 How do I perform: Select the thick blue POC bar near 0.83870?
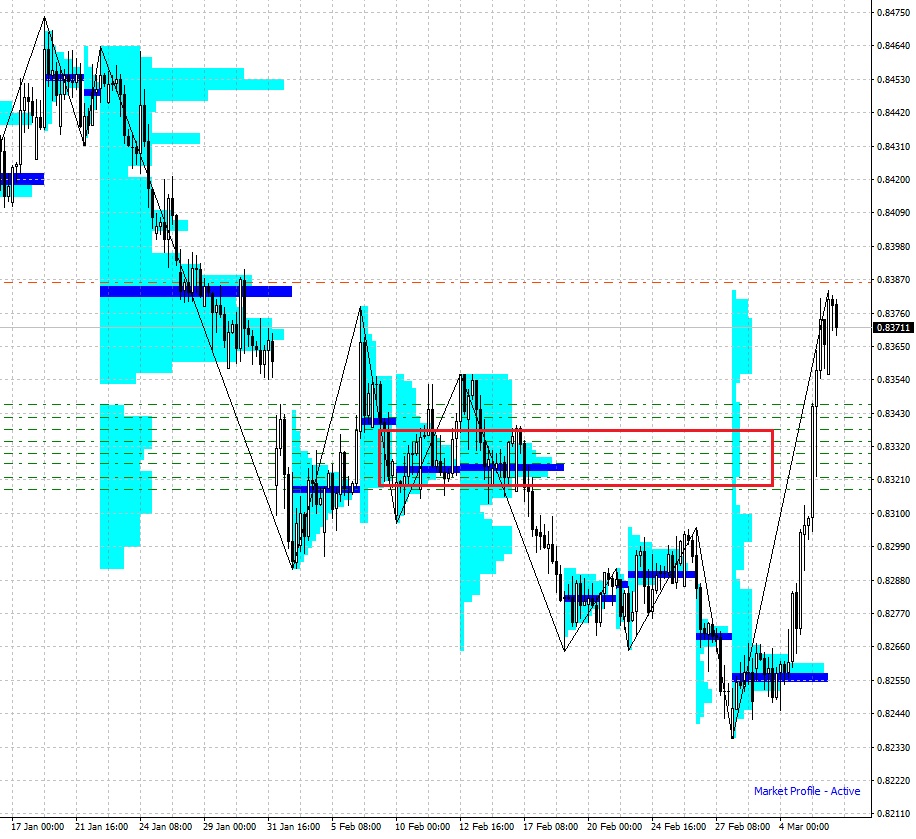point(196,292)
